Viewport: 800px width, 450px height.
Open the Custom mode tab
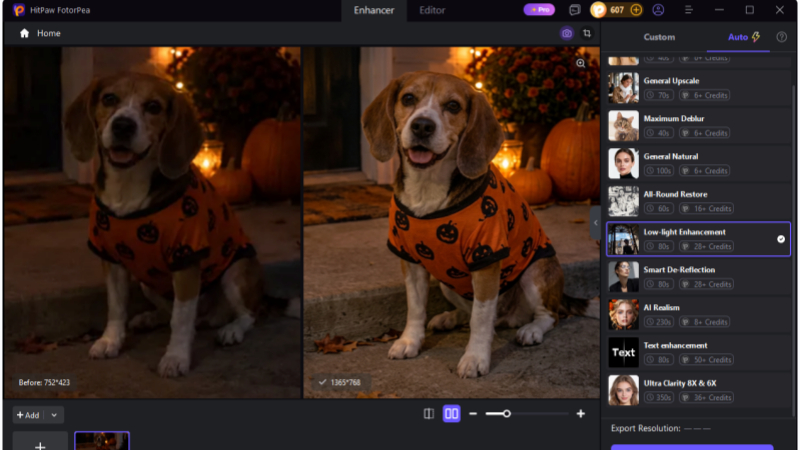(659, 37)
